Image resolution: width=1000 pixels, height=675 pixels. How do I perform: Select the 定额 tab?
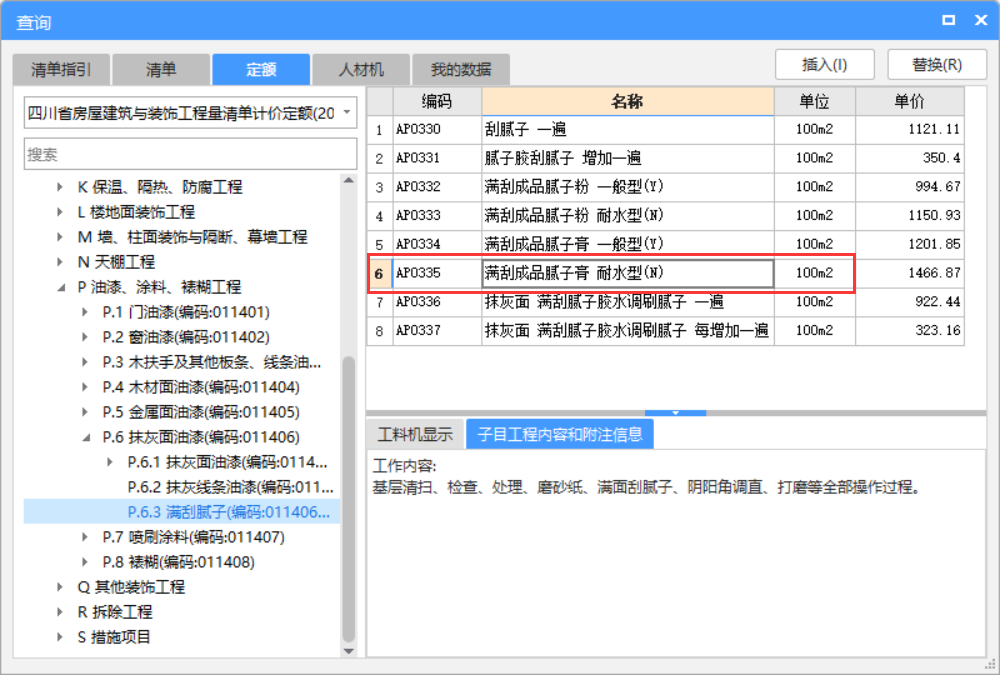261,70
